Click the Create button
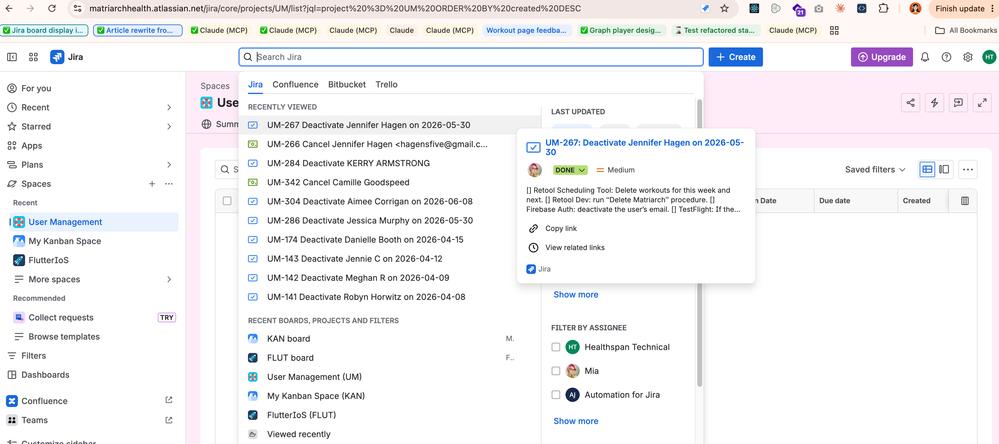This screenshot has width=999, height=444. 736,57
